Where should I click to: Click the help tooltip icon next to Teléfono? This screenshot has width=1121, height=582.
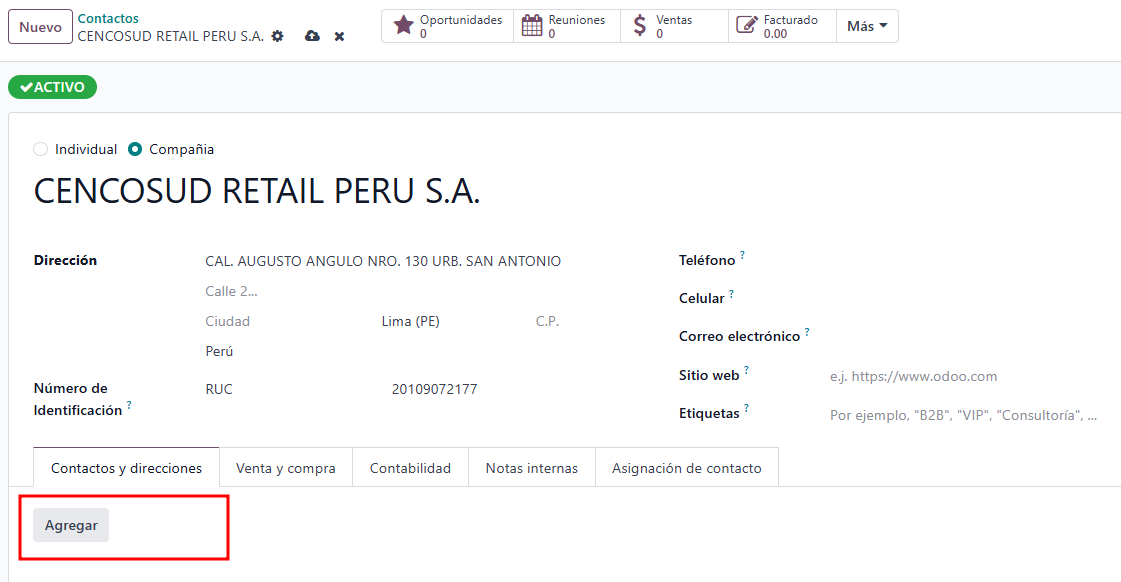(743, 256)
